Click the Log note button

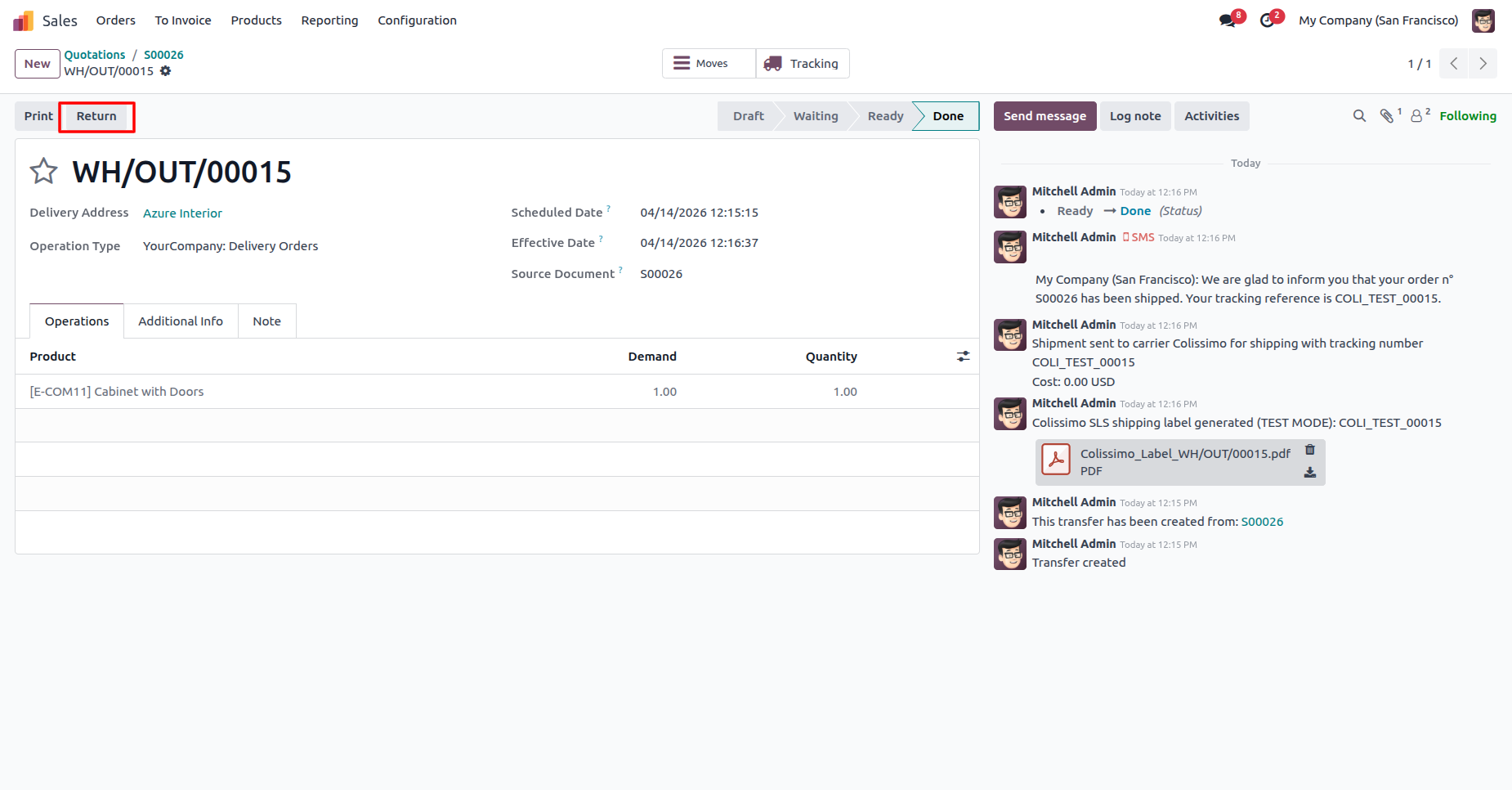(x=1135, y=116)
